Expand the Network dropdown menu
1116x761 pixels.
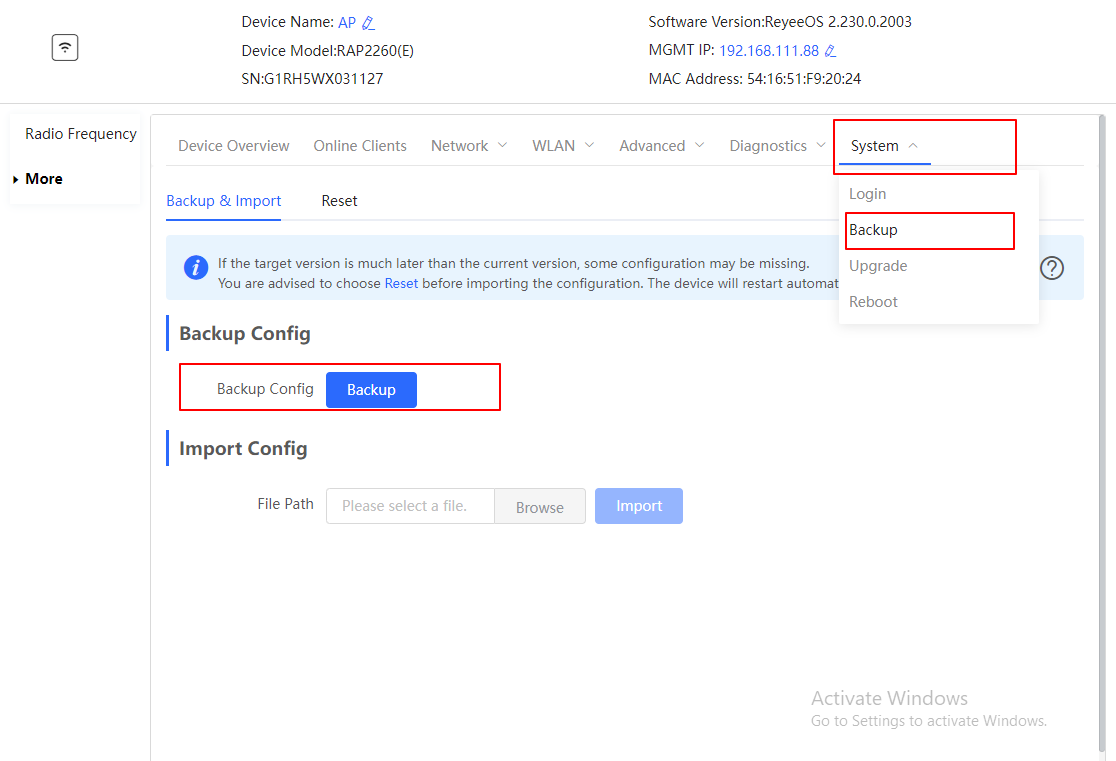[469, 146]
